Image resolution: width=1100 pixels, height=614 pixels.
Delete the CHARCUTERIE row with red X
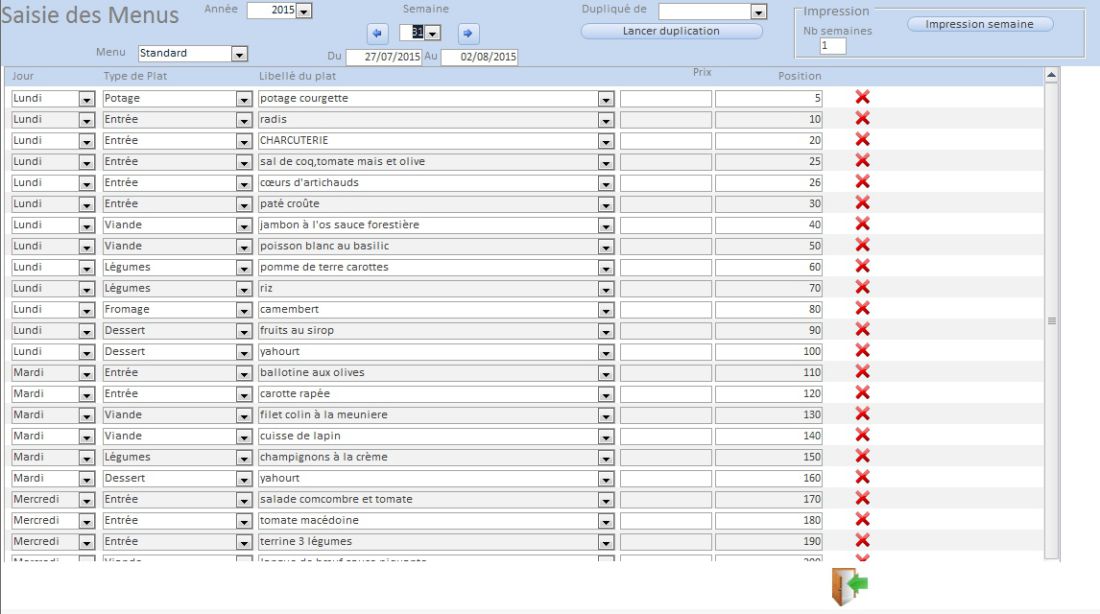(862, 139)
